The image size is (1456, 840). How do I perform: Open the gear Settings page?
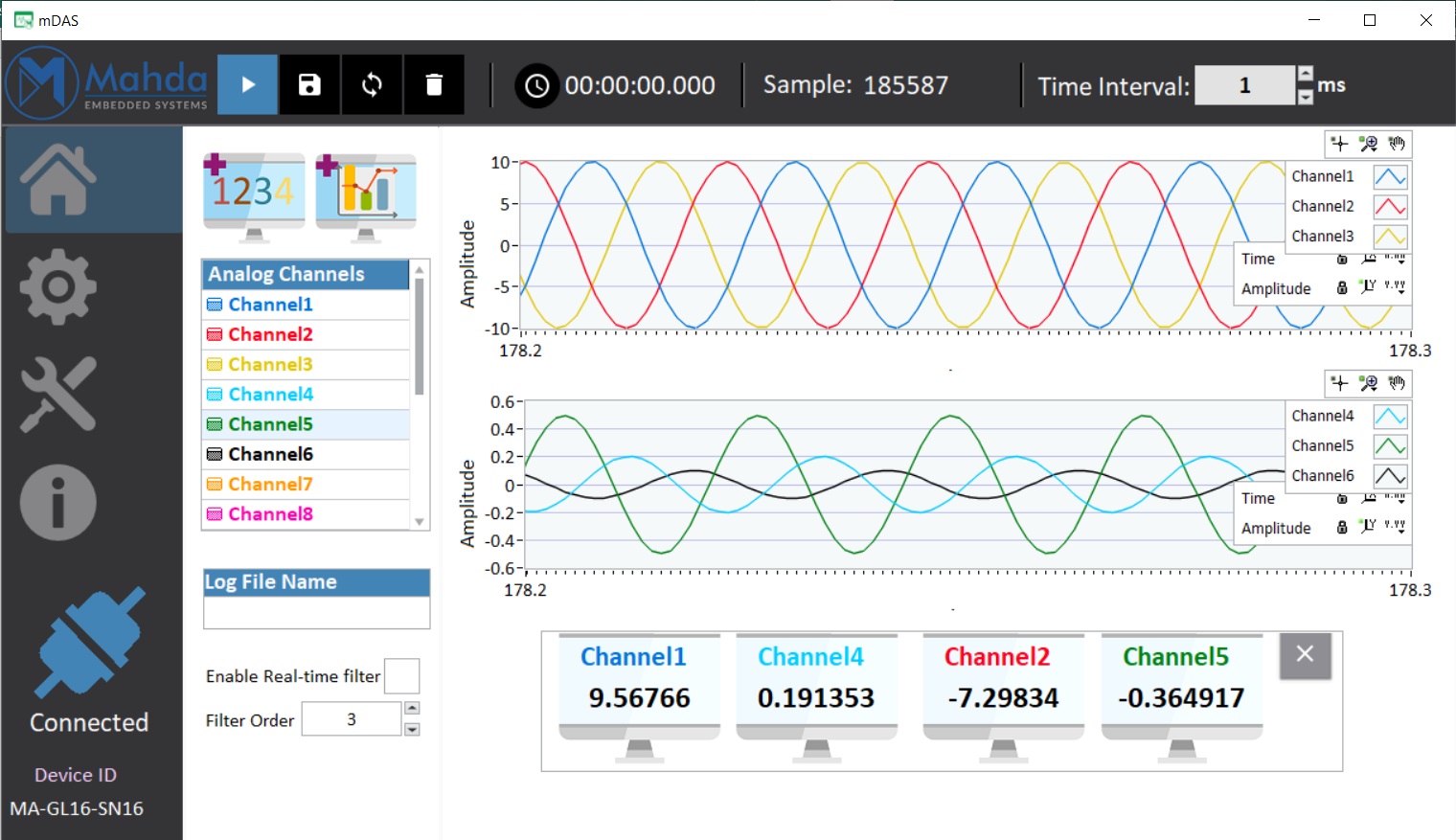58,286
